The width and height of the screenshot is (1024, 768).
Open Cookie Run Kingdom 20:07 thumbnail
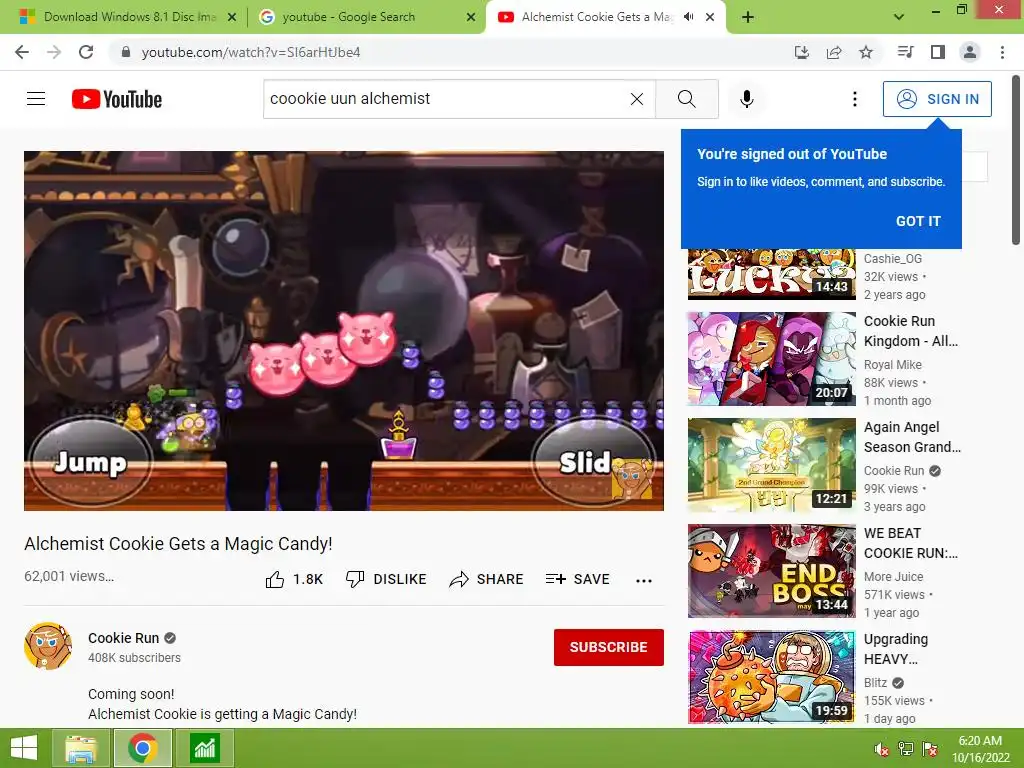pos(771,359)
